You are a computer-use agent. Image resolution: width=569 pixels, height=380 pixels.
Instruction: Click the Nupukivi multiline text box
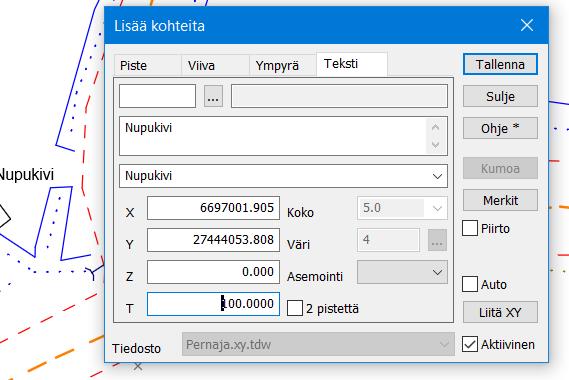[273, 136]
